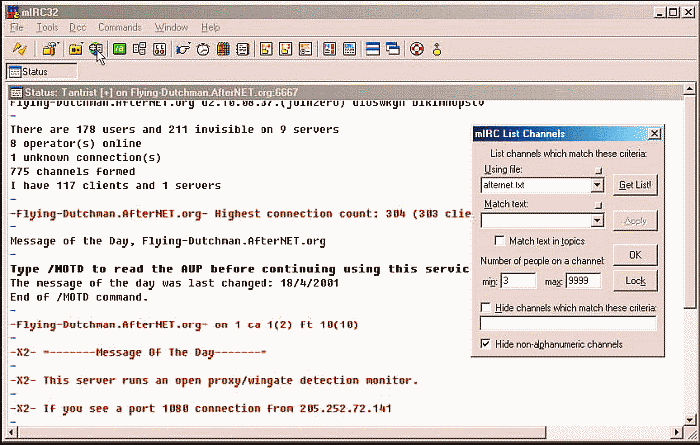Screen dimensions: 700x445
Task: Open the lifebuoy Help icon
Action: click(417, 49)
